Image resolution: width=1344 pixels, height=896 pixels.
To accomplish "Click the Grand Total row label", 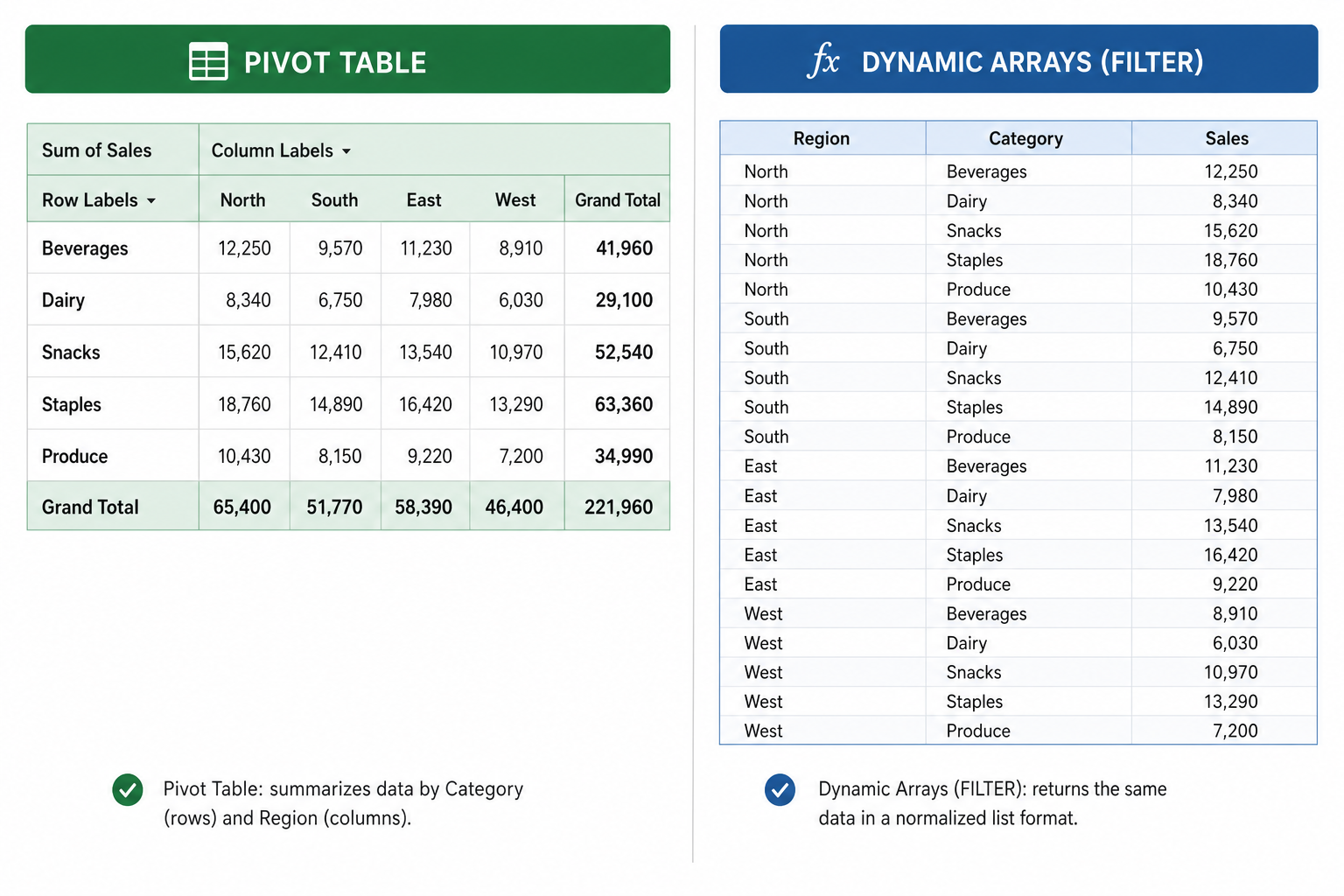I will (x=90, y=507).
